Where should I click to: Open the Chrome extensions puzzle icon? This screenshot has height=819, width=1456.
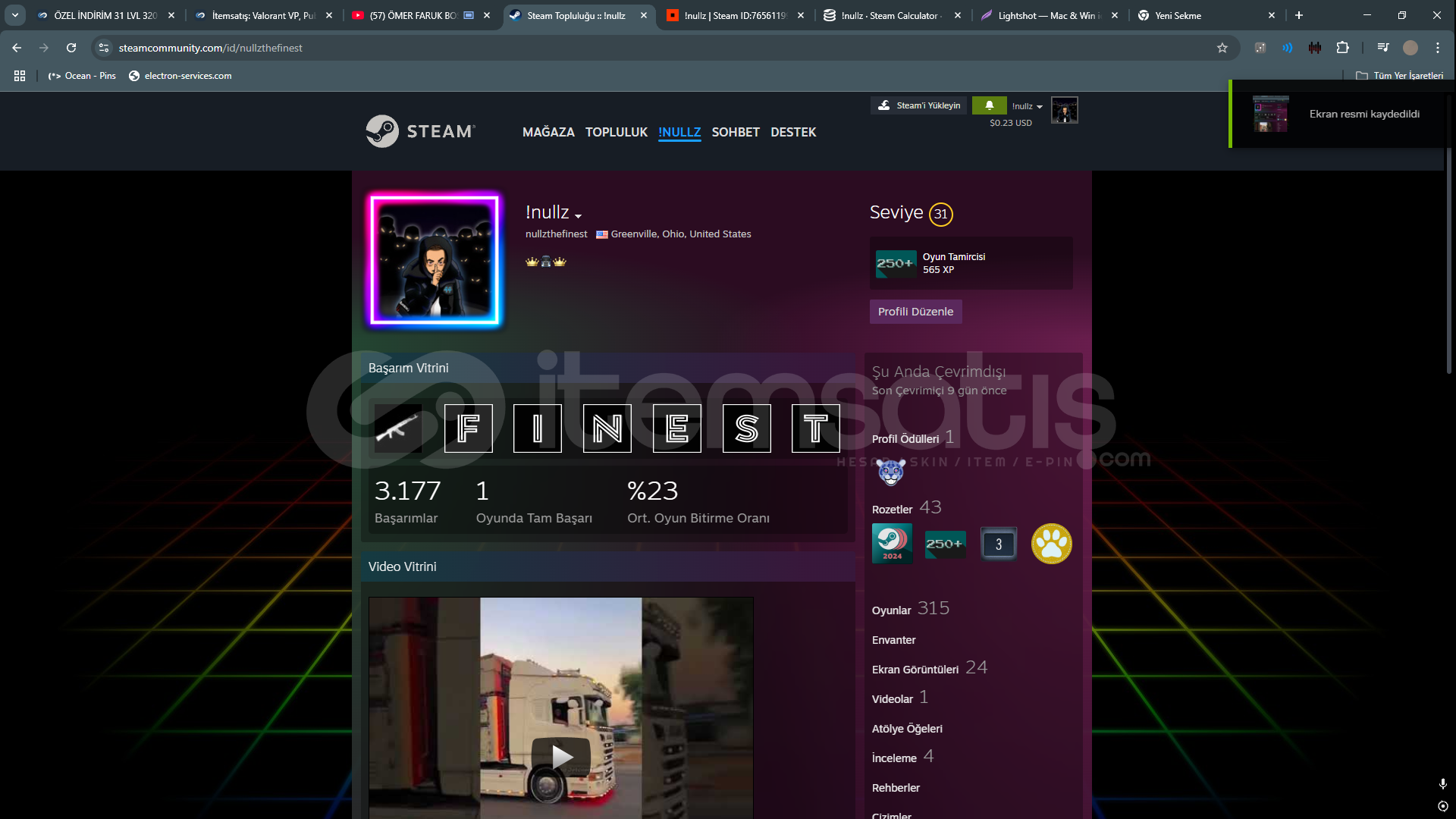coord(1342,48)
